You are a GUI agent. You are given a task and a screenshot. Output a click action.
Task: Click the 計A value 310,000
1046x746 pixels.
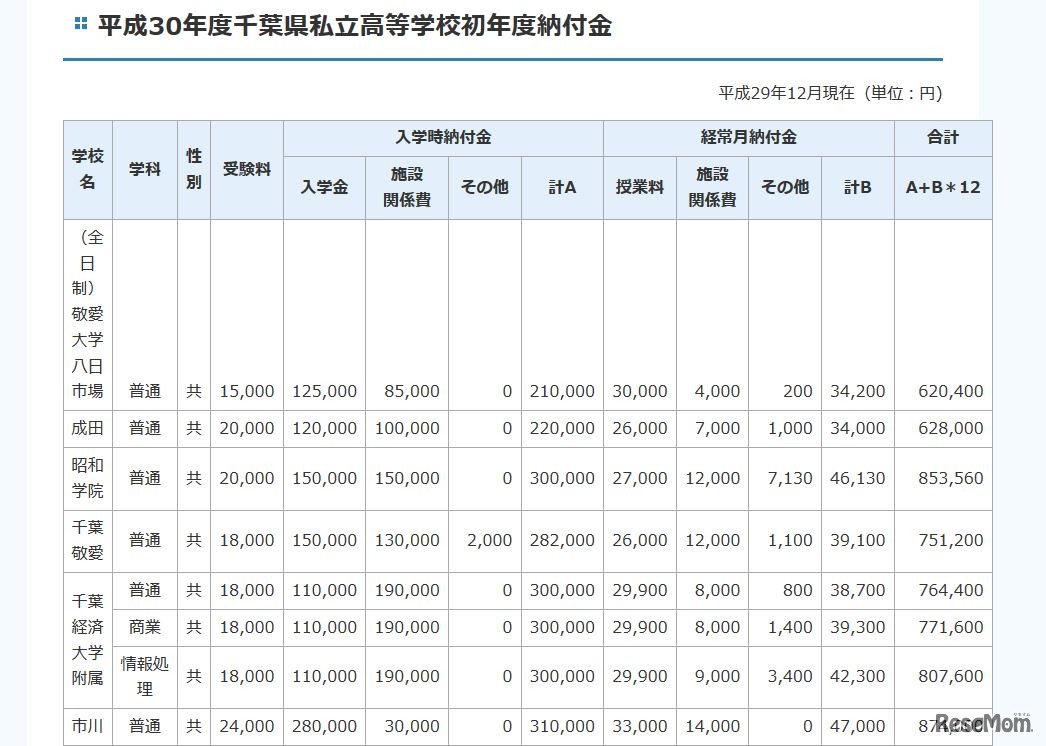[x=562, y=726]
